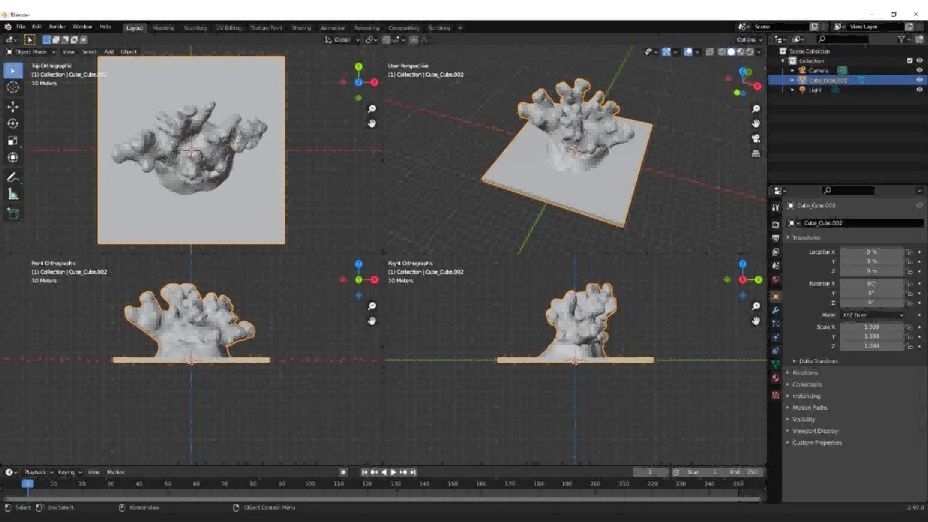Hide the Camera object in the outliner

tap(919, 70)
